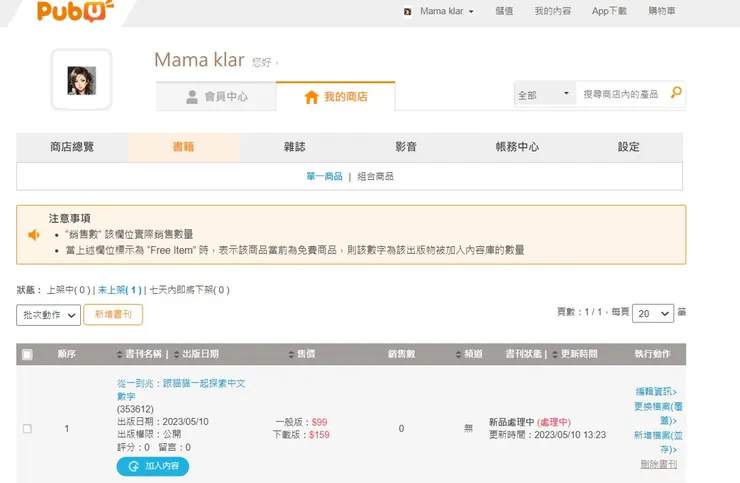Viewport: 740px width, 483px height.
Task: Open the 批次動作 dropdown
Action: click(49, 315)
